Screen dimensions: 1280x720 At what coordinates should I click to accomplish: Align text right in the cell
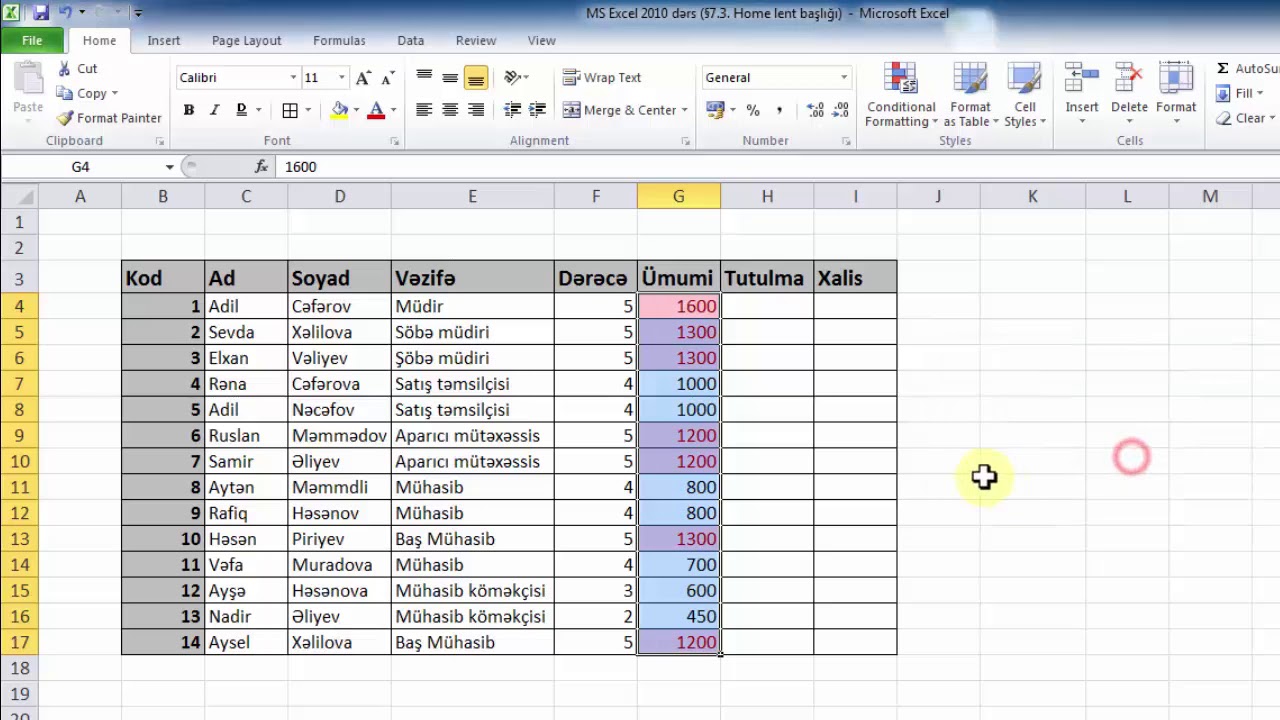click(476, 110)
